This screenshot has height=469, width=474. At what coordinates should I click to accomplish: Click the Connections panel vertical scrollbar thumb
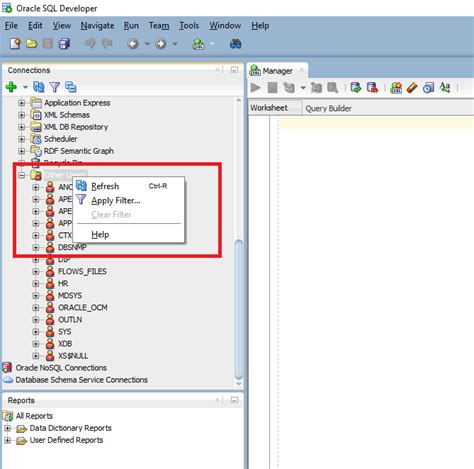tap(239, 309)
